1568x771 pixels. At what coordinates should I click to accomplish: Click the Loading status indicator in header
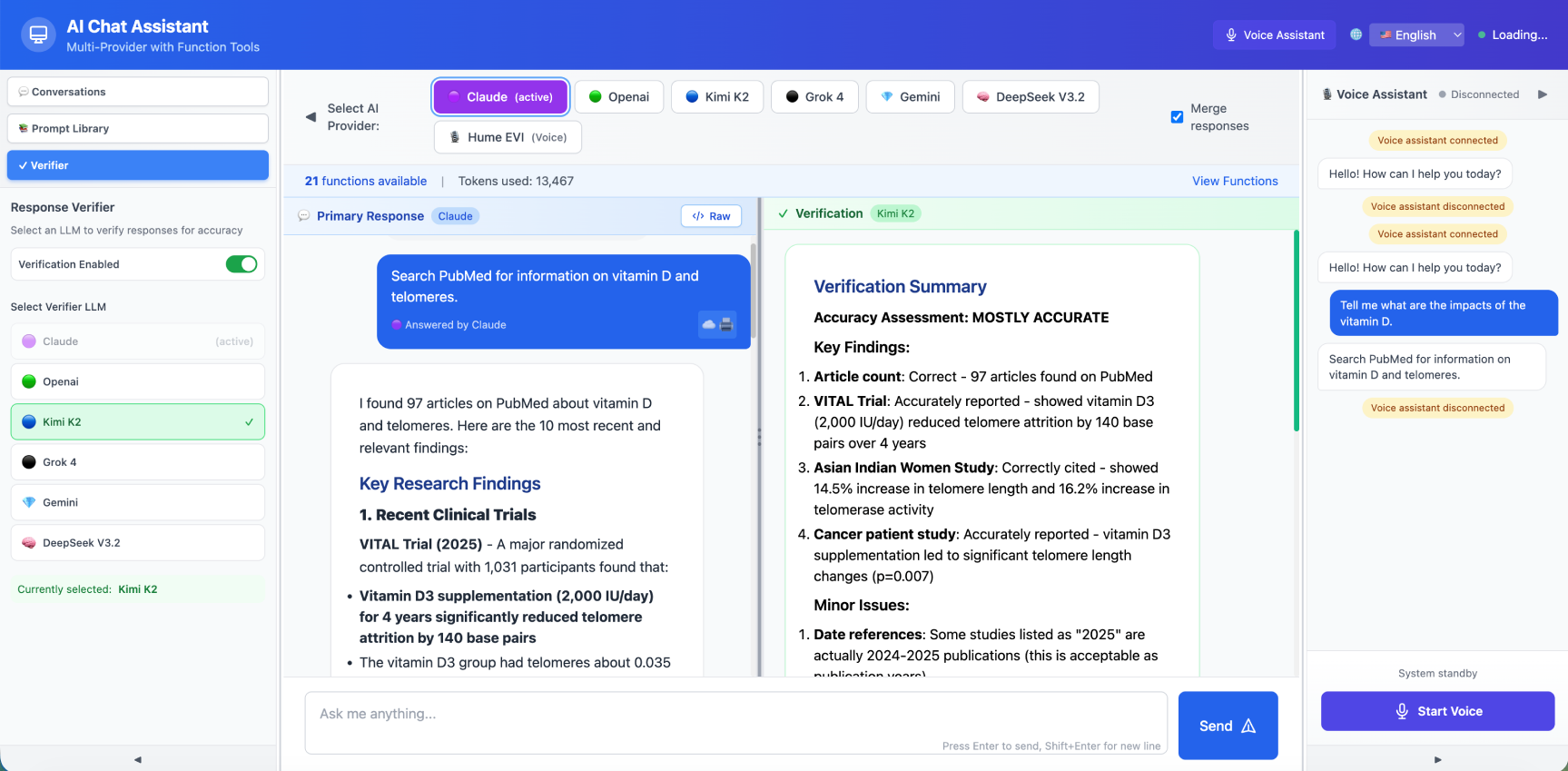pyautogui.click(x=1513, y=35)
